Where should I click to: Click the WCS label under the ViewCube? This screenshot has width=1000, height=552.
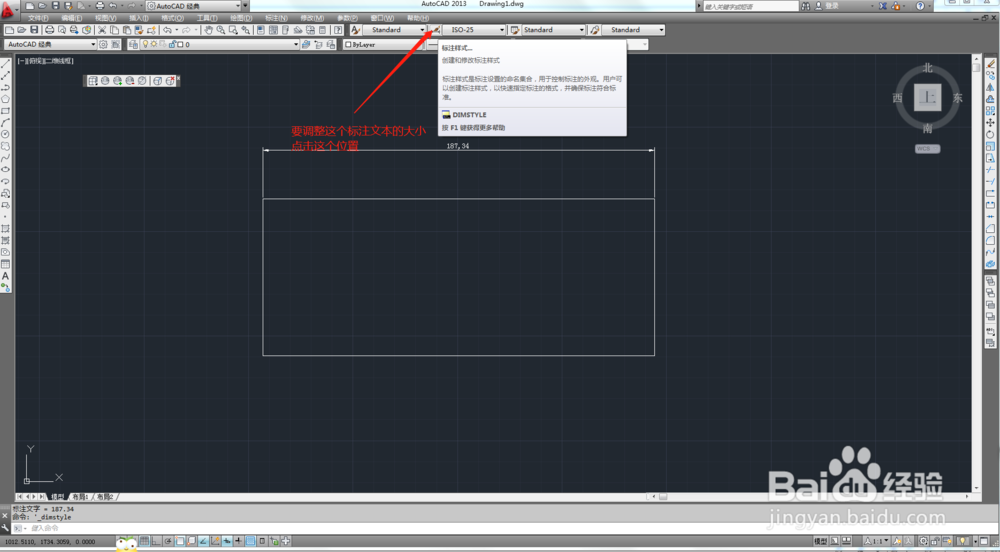pyautogui.click(x=927, y=149)
